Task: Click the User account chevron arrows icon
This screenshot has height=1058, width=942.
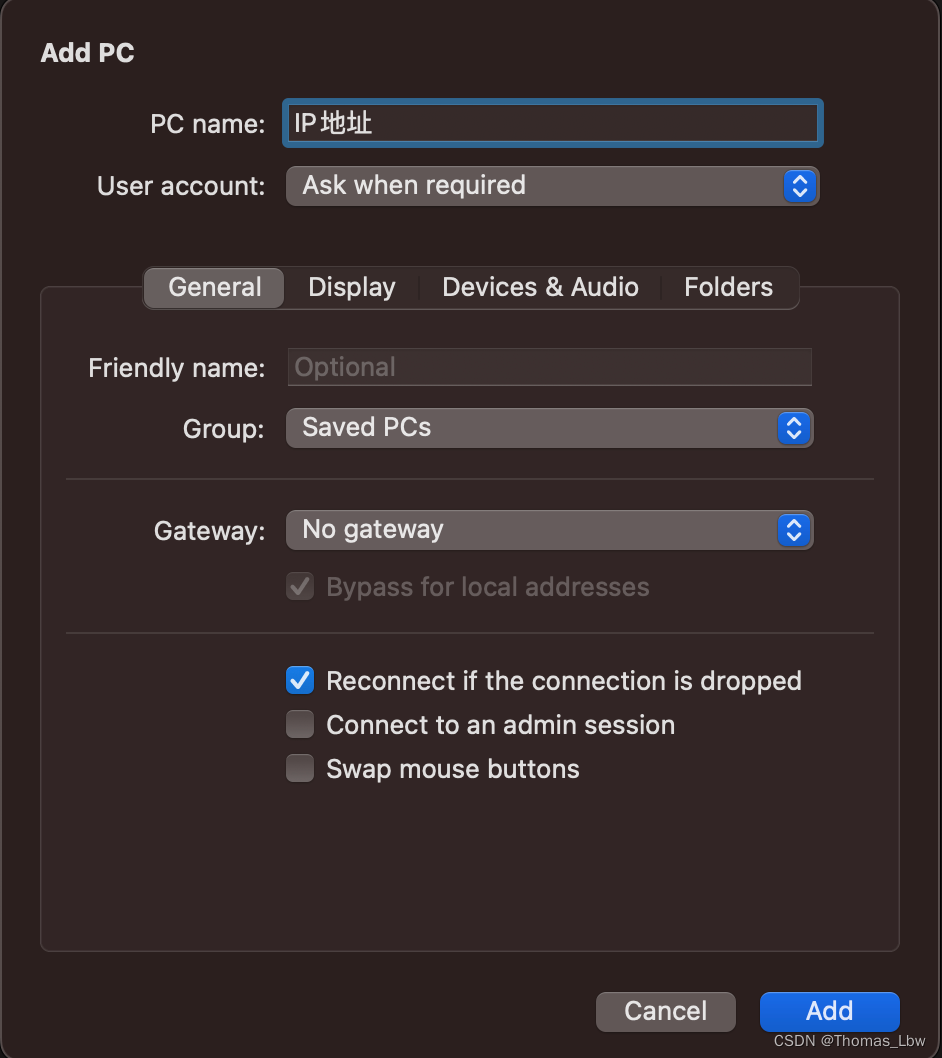Action: [x=798, y=186]
